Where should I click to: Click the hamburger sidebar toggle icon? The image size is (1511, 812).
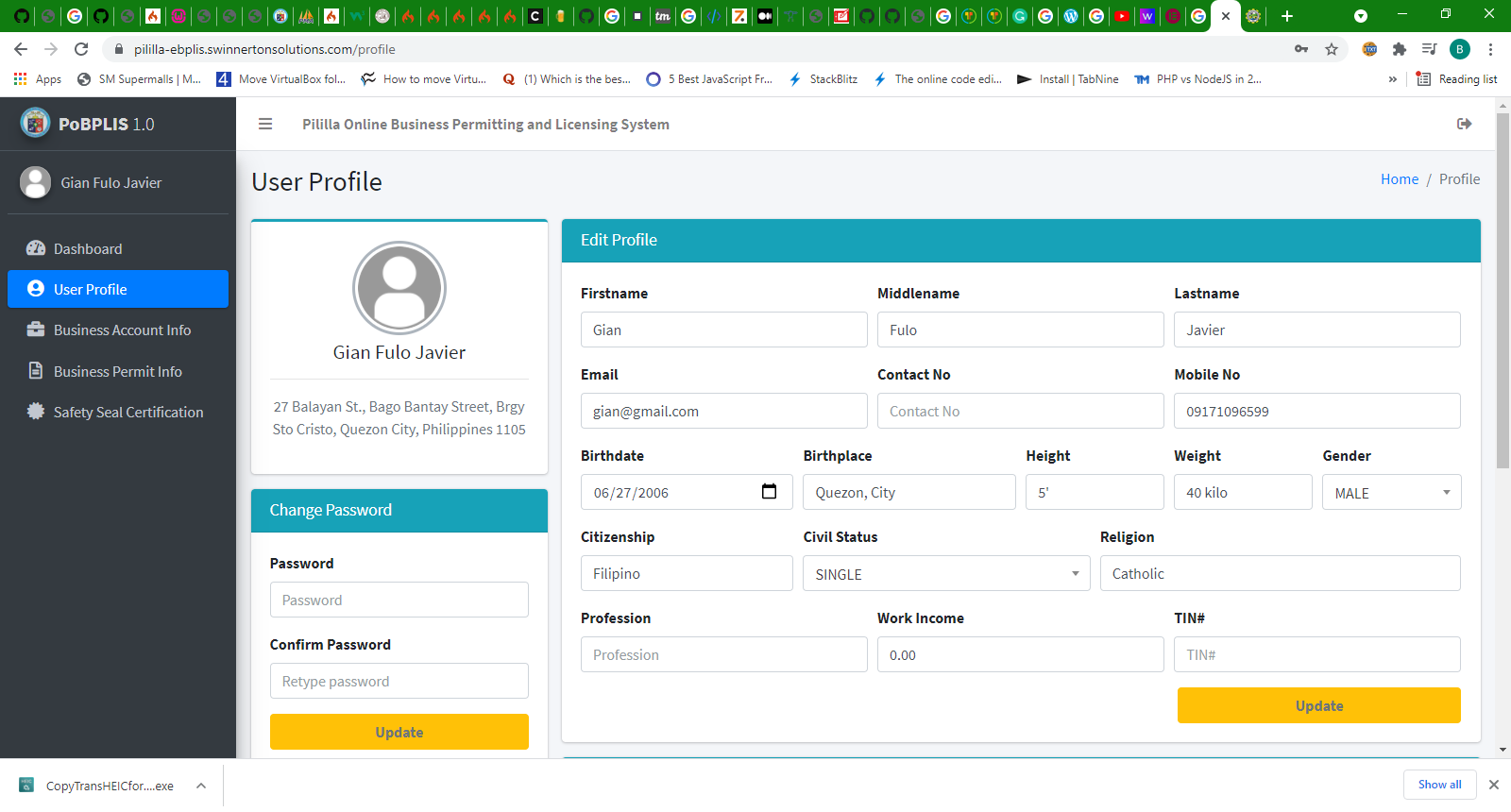265,124
